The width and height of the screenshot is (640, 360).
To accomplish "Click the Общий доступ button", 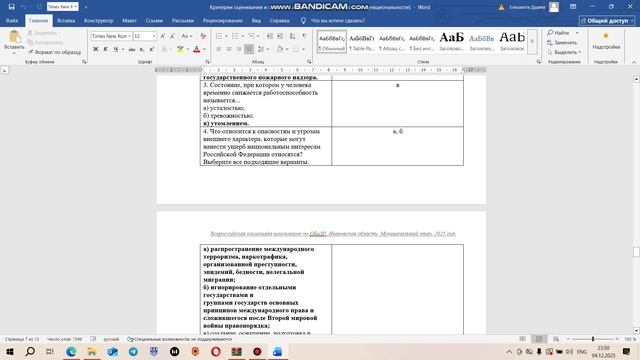I will tap(607, 20).
